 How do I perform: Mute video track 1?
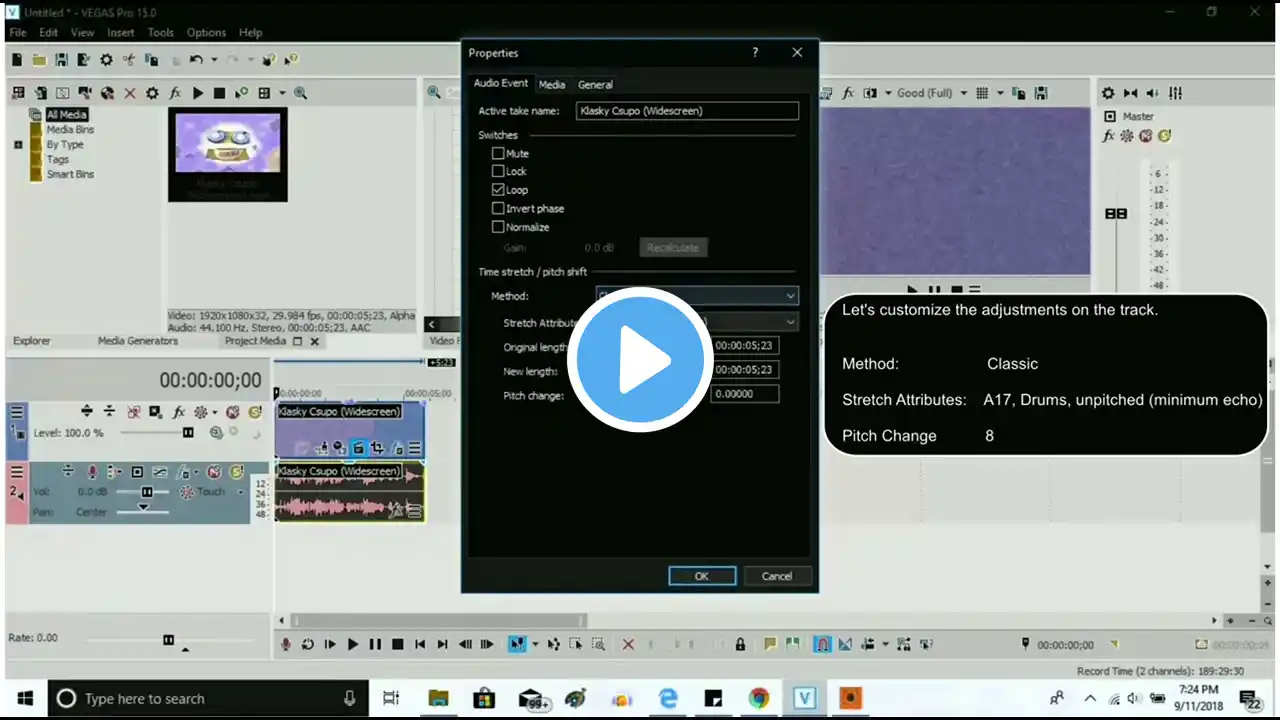coord(232,412)
